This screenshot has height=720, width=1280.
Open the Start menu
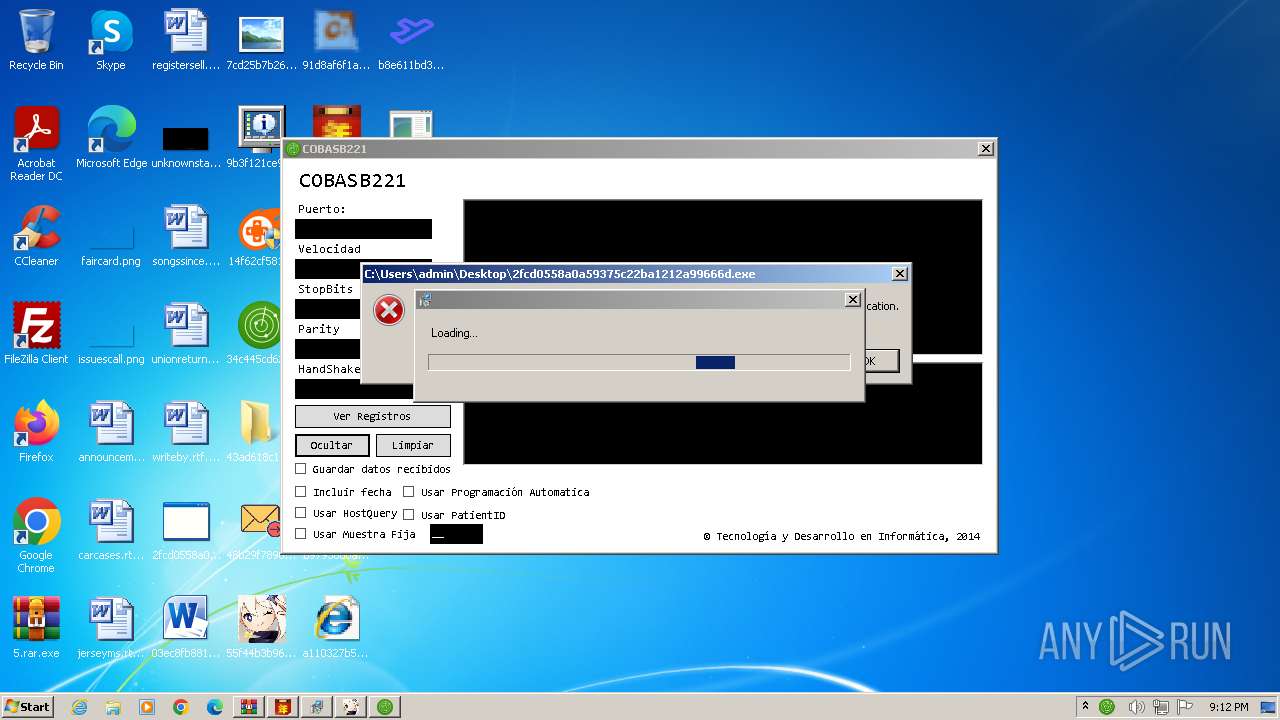tap(27, 706)
